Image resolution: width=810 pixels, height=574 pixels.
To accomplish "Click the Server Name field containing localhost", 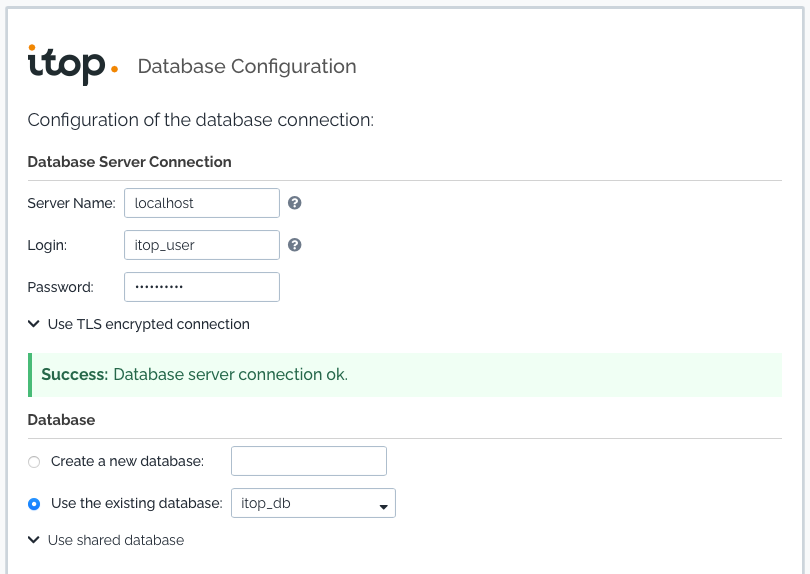I will (x=202, y=203).
